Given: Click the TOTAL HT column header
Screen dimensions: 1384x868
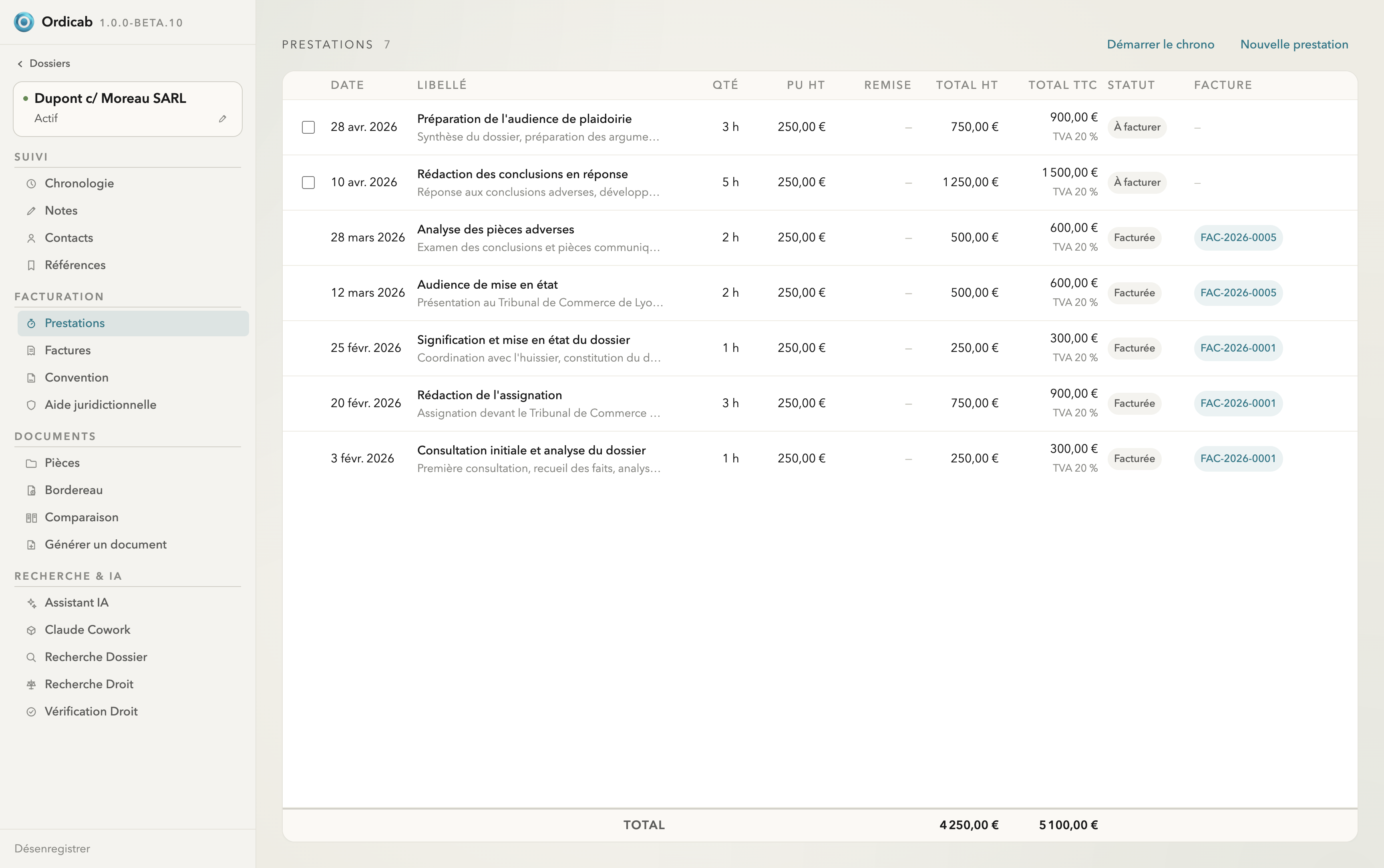Looking at the screenshot, I should 967,86.
